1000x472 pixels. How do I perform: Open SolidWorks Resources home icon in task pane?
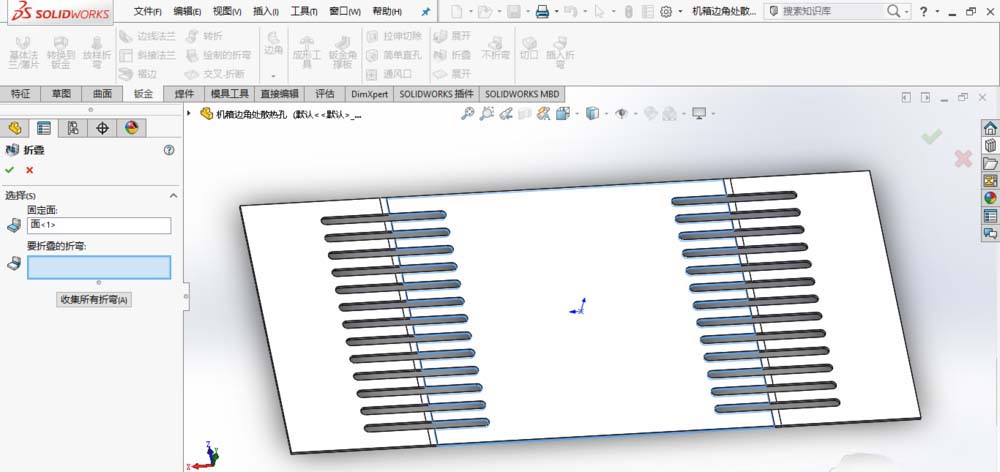(990, 128)
